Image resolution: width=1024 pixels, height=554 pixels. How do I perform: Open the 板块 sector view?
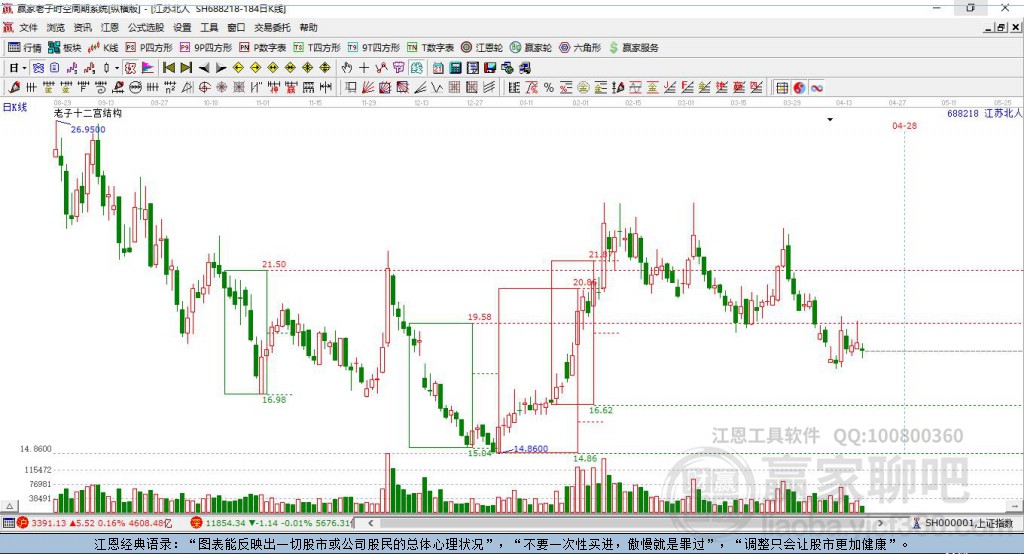click(x=64, y=48)
